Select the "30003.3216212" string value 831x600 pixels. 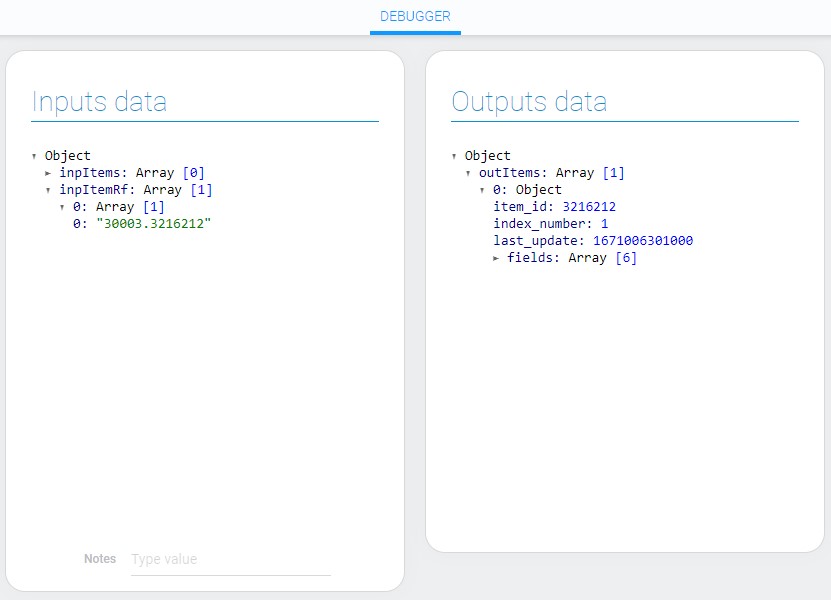pos(153,224)
